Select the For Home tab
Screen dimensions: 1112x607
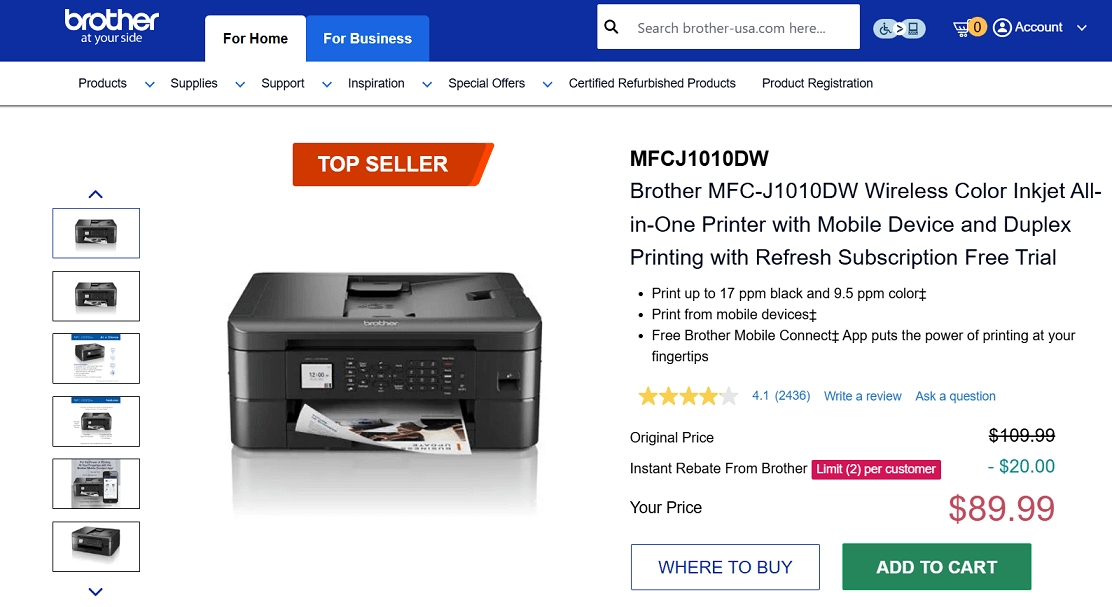(x=255, y=39)
